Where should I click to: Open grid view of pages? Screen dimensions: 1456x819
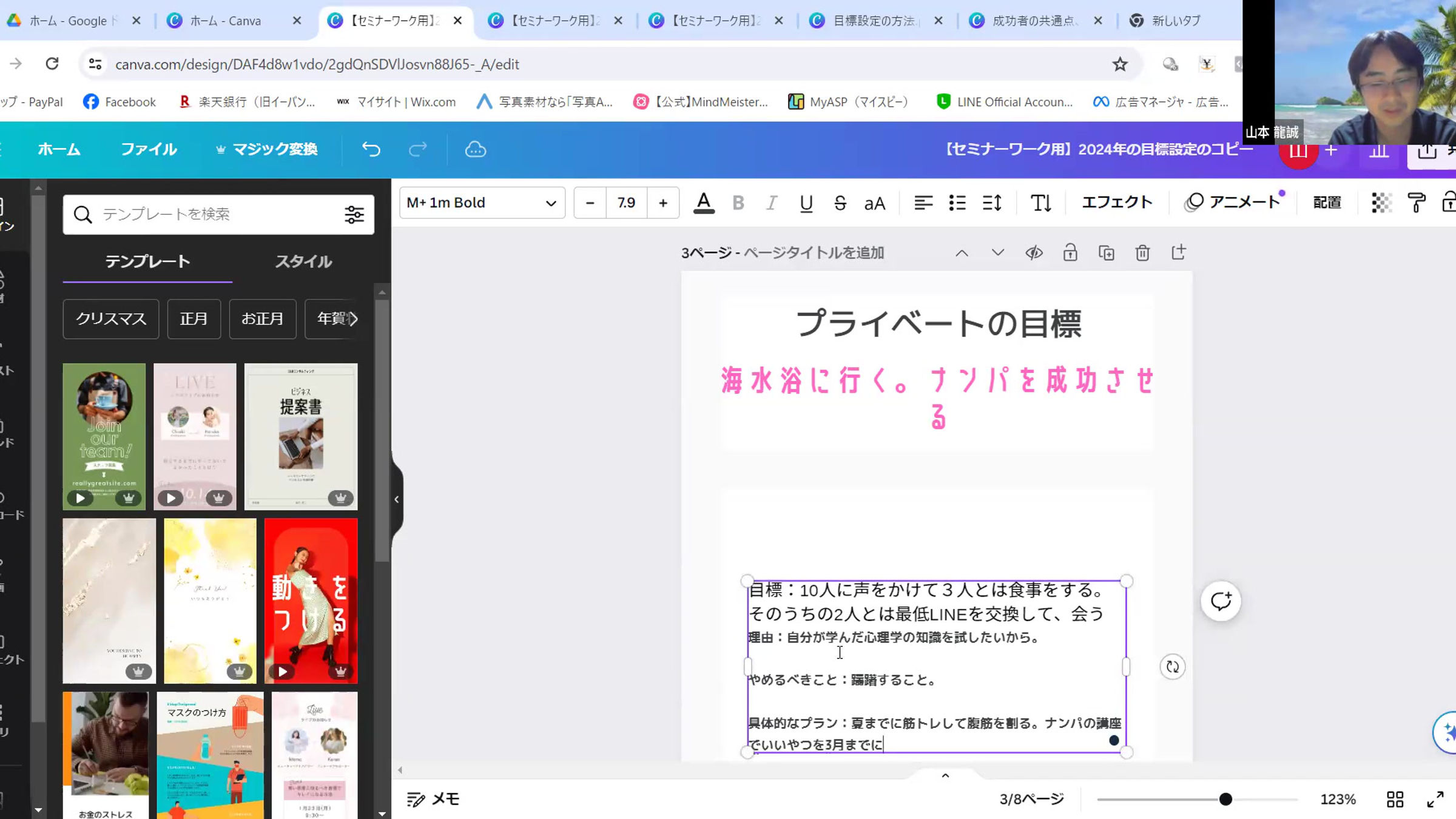[x=1395, y=800]
